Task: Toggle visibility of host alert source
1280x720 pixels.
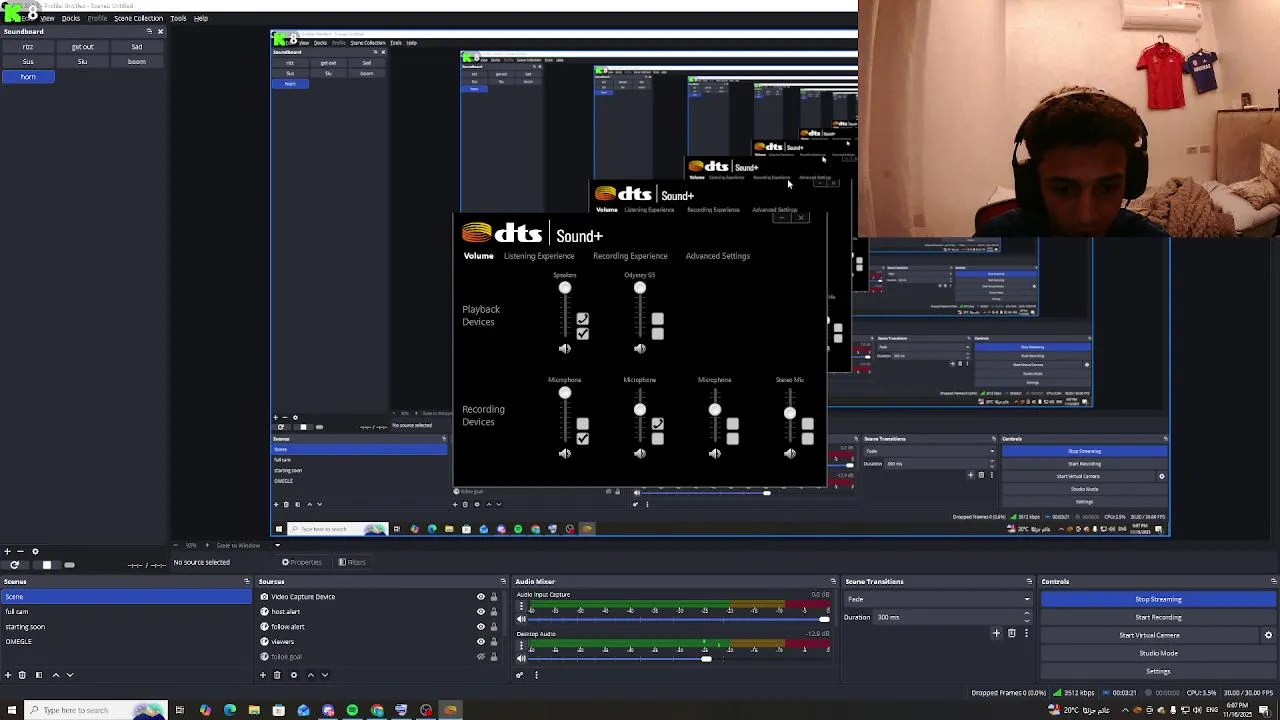Action: (480, 612)
